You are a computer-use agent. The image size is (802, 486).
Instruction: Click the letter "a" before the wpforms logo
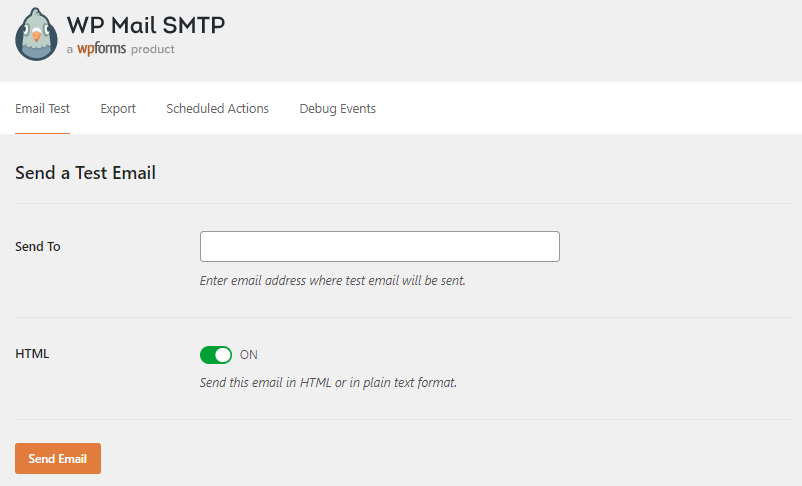tap(70, 49)
